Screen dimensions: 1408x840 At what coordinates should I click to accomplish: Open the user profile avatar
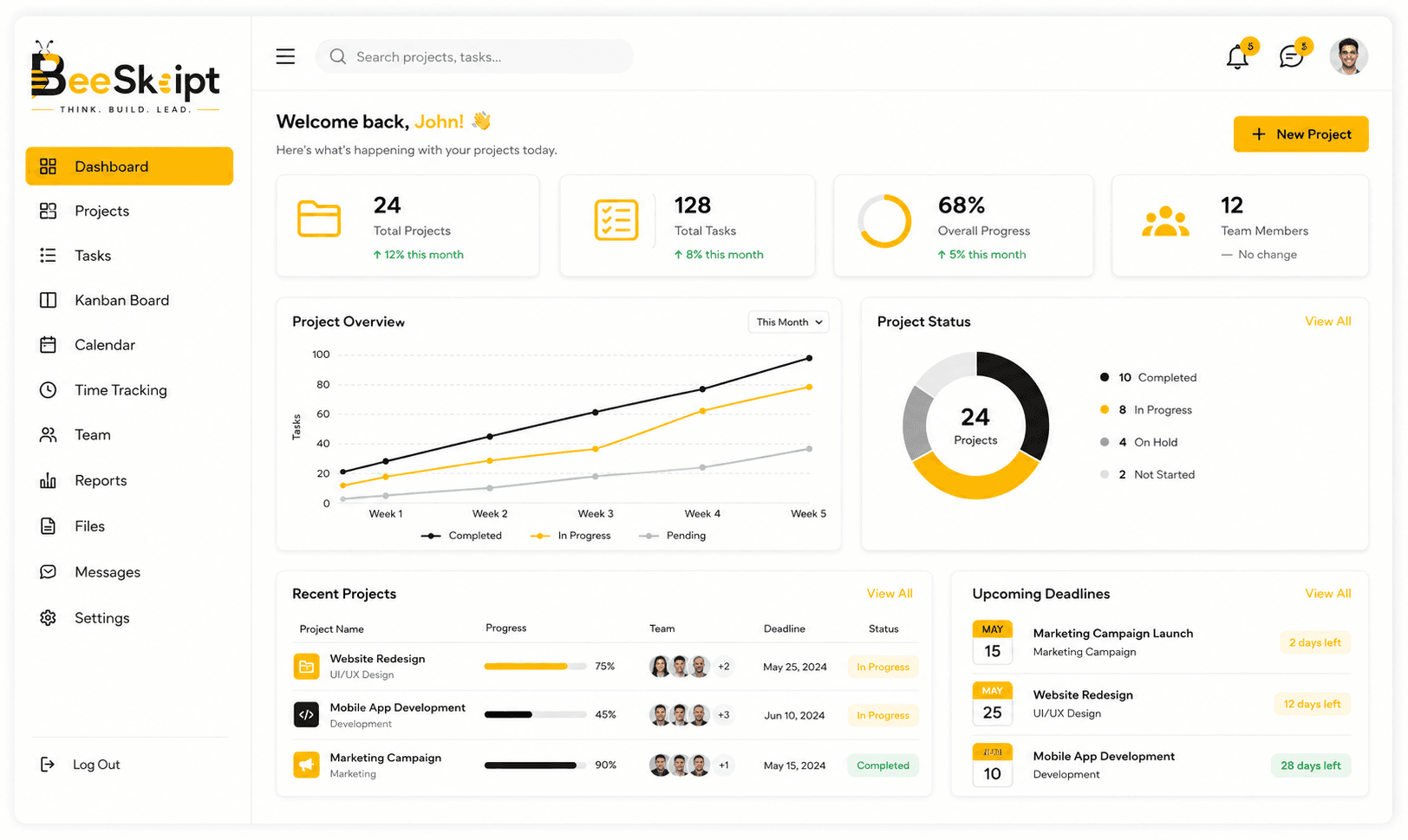pyautogui.click(x=1348, y=56)
